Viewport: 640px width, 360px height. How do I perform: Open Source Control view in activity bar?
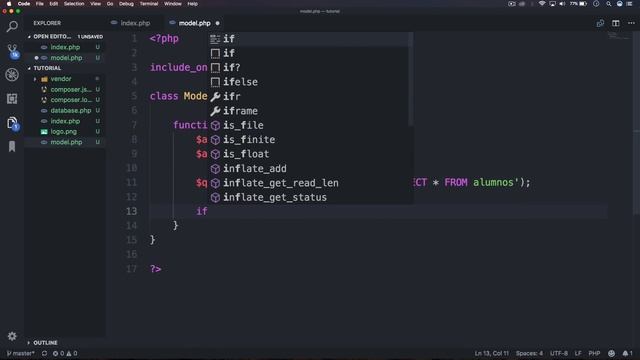point(12,51)
